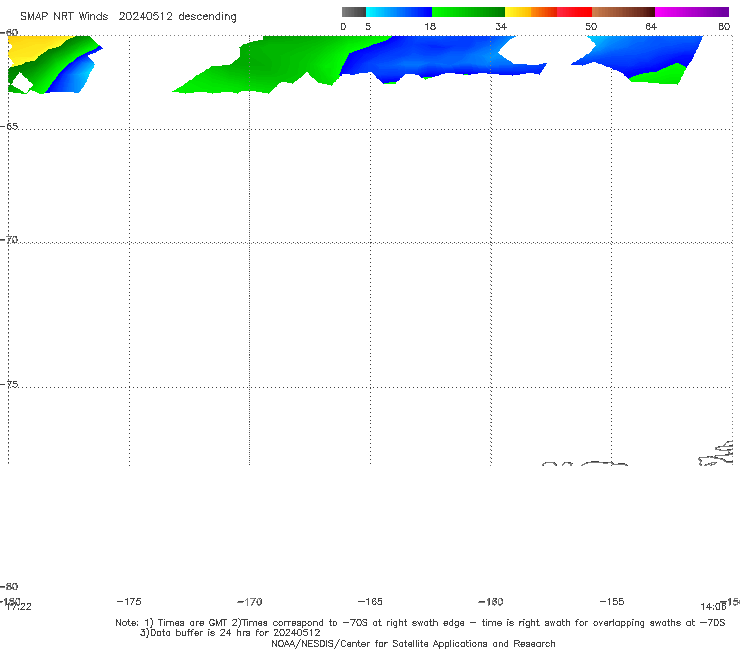Click the 'Times are GMT' note line
The image size is (740, 650).
pos(420,623)
